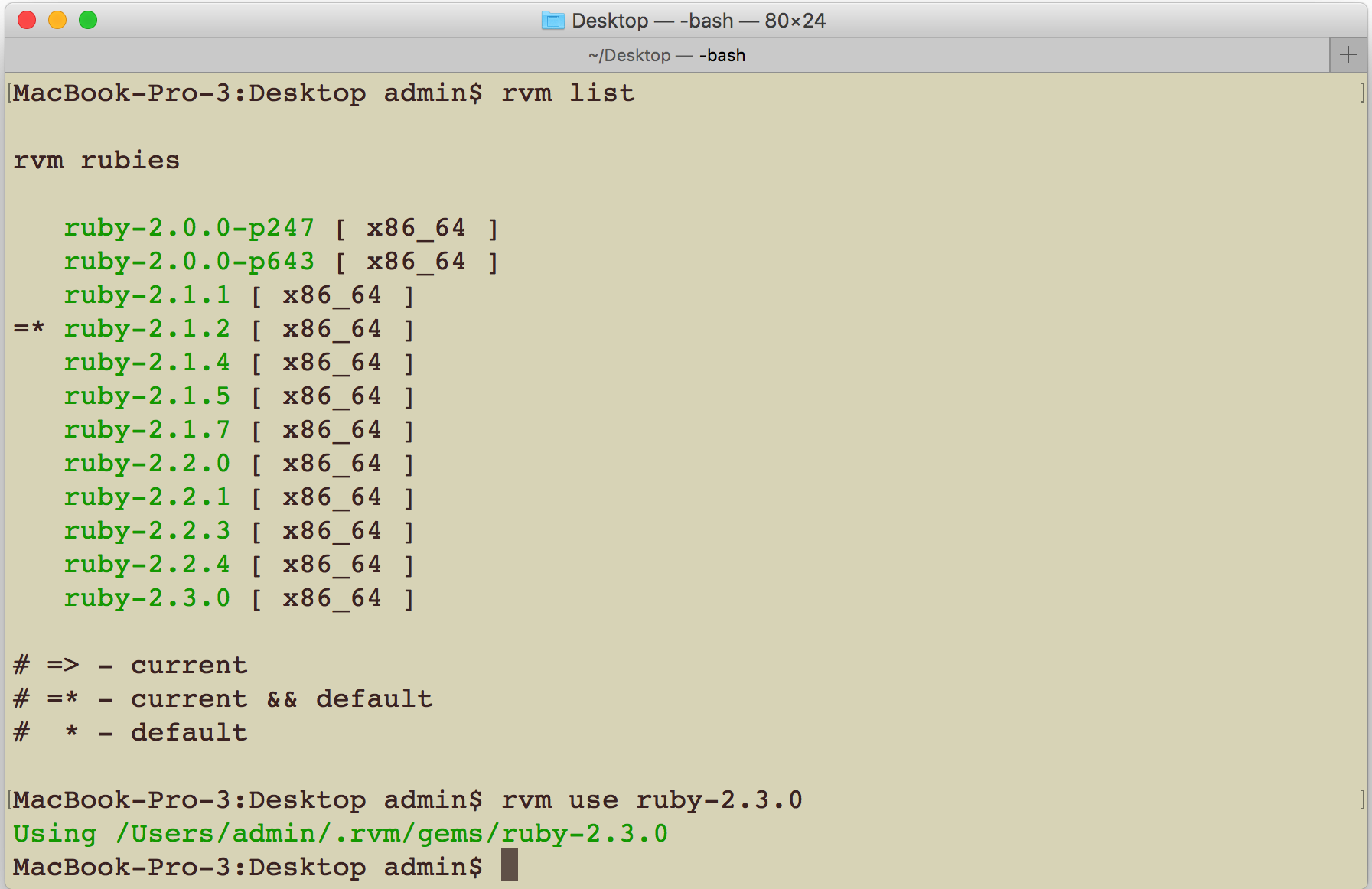Click the yellow minimize window control
1372x889 pixels.
[57, 21]
